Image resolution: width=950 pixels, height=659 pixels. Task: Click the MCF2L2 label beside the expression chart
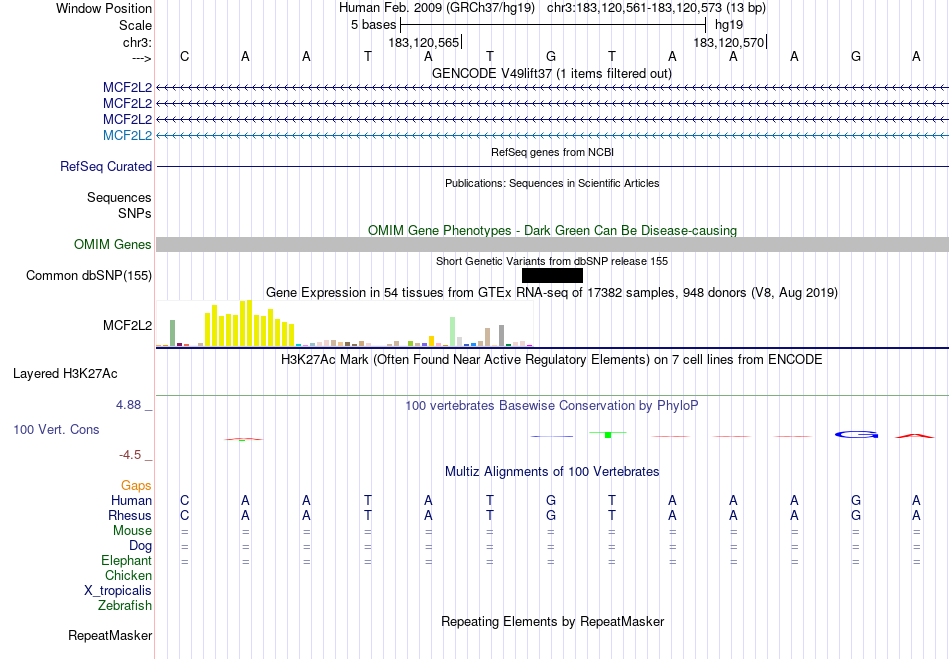tap(127, 325)
